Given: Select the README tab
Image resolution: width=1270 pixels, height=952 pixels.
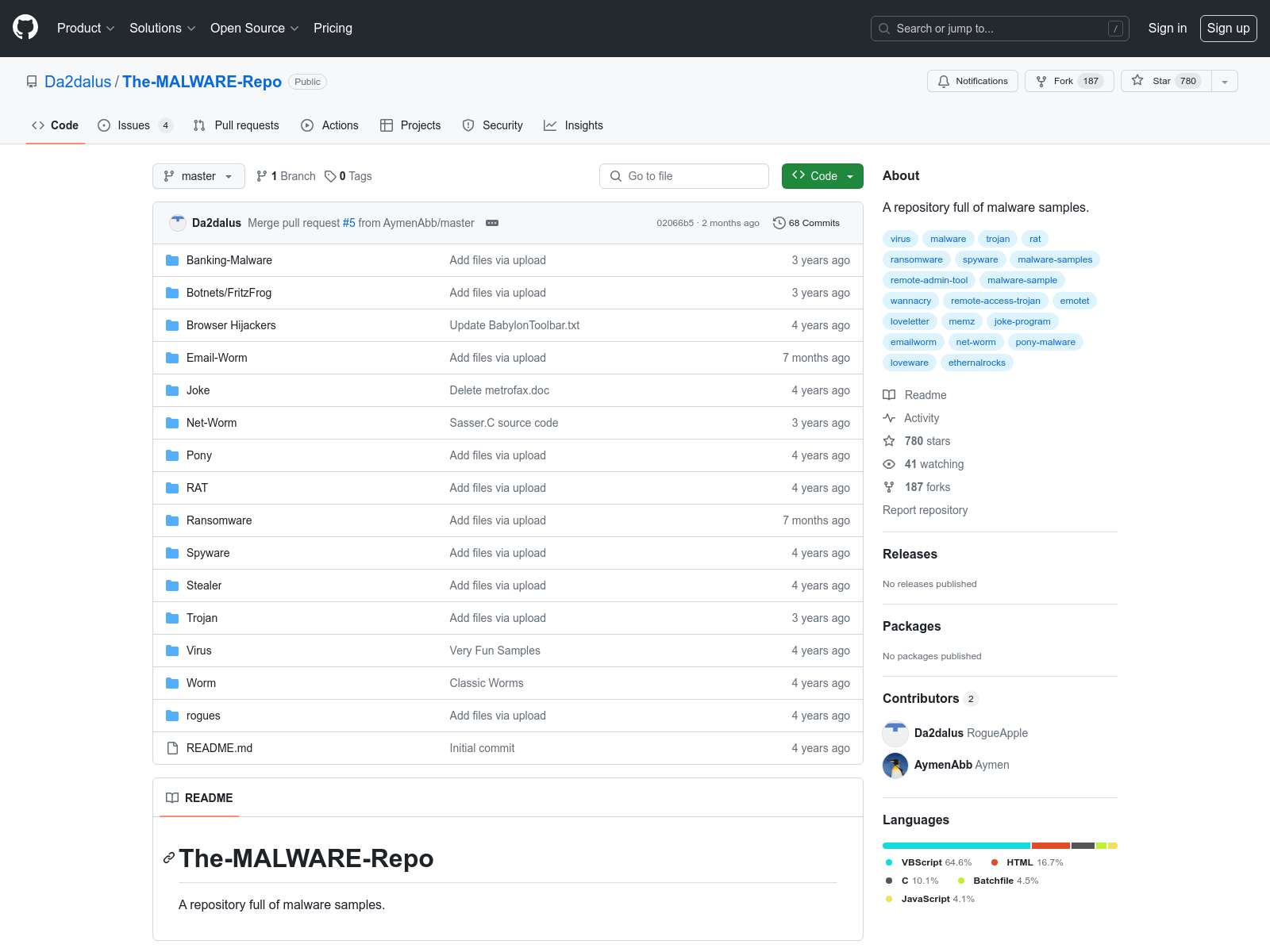Looking at the screenshot, I should pos(199,798).
